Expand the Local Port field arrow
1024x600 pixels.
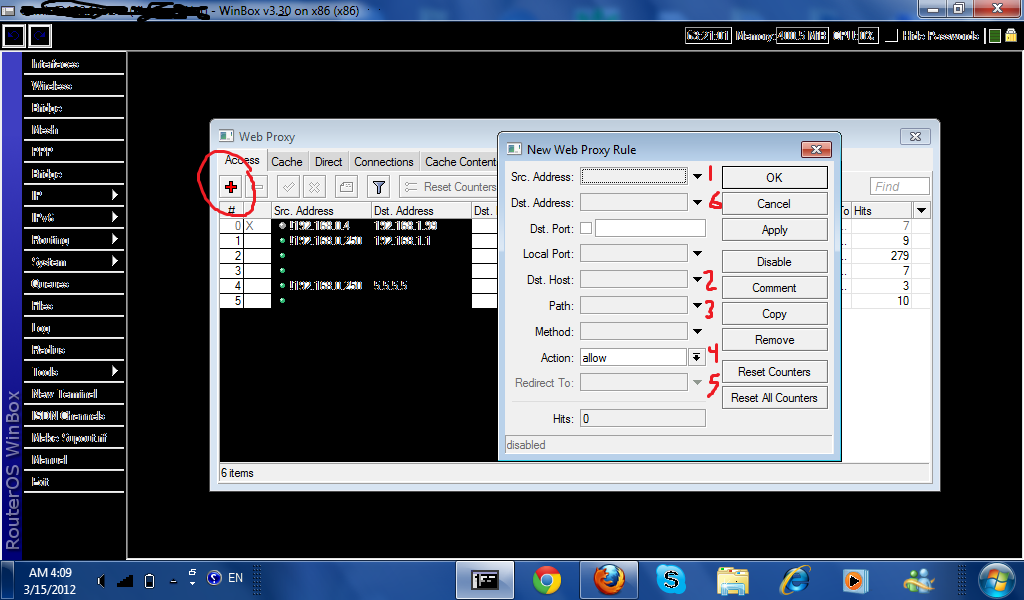click(697, 253)
